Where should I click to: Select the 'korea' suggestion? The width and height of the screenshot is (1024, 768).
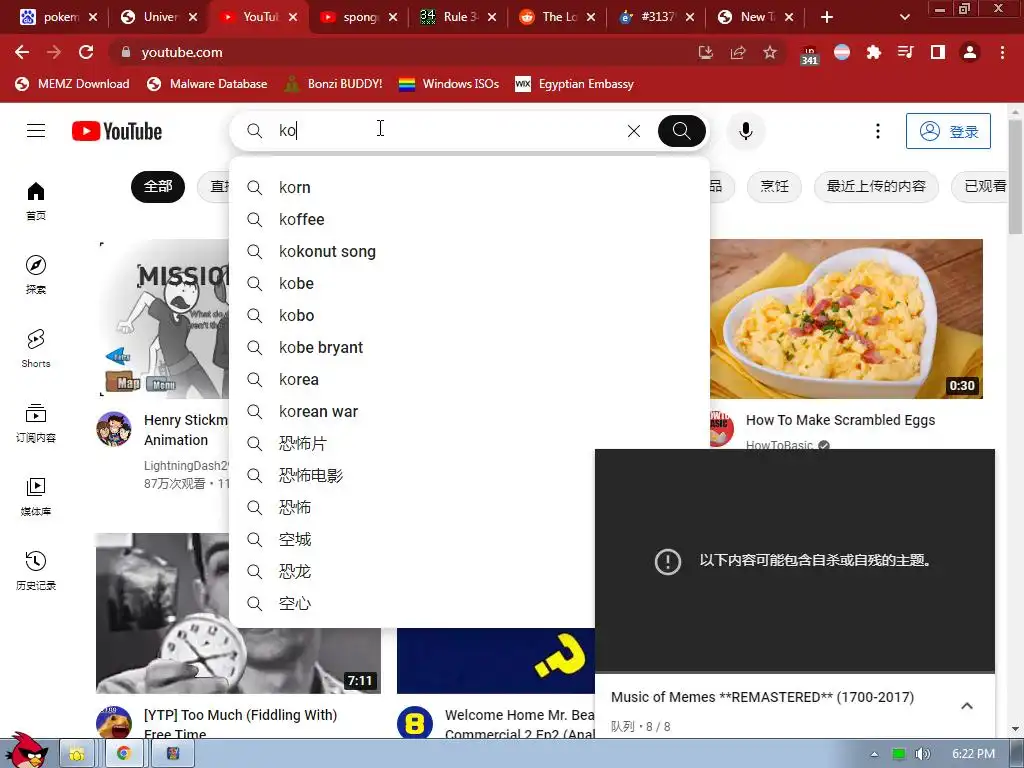click(x=470, y=379)
